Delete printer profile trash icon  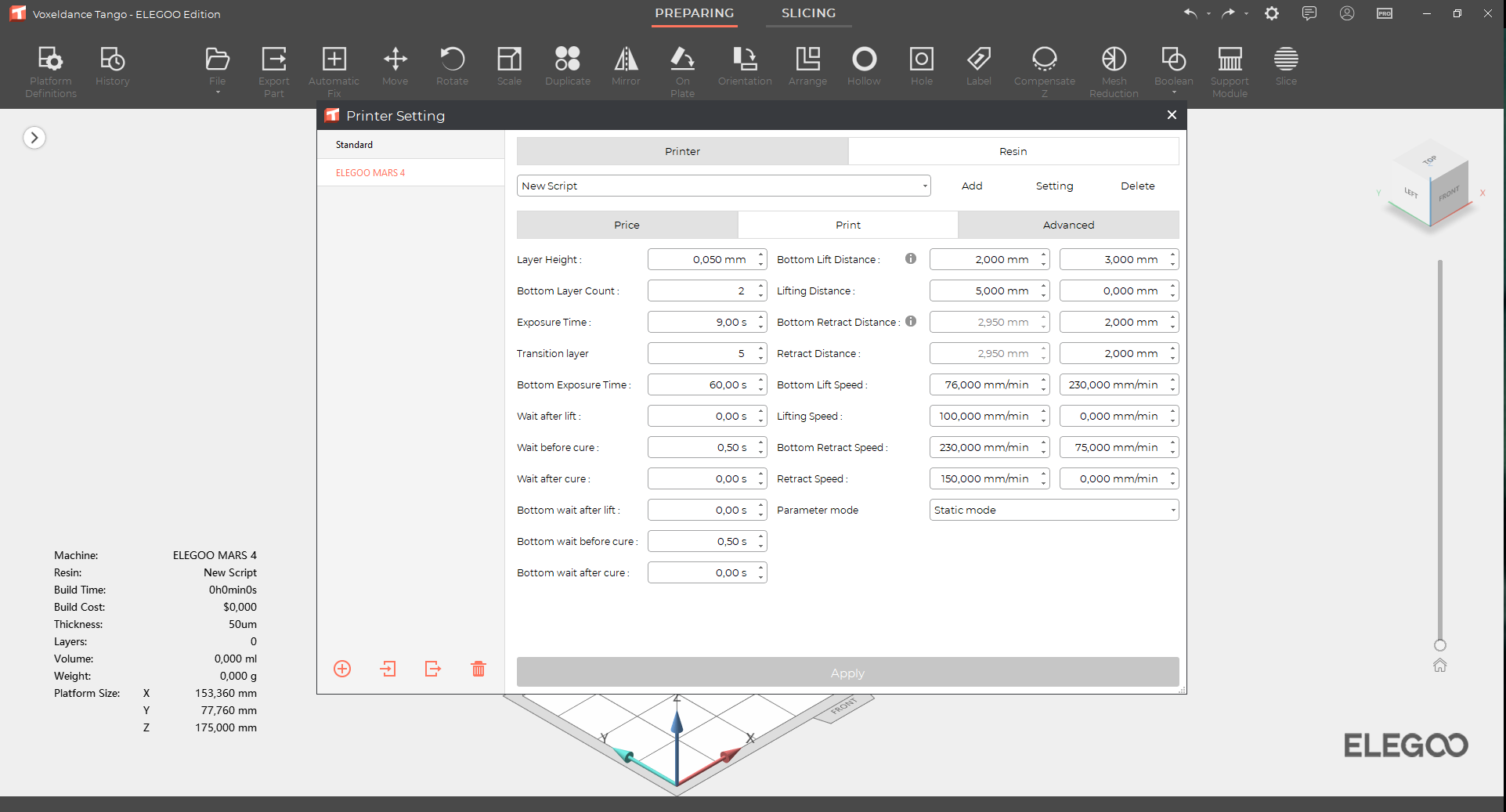point(479,669)
